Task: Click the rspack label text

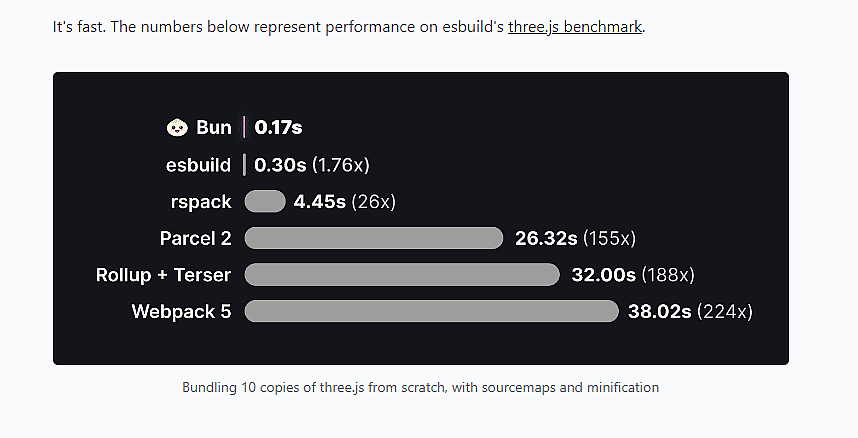Action: click(x=201, y=202)
